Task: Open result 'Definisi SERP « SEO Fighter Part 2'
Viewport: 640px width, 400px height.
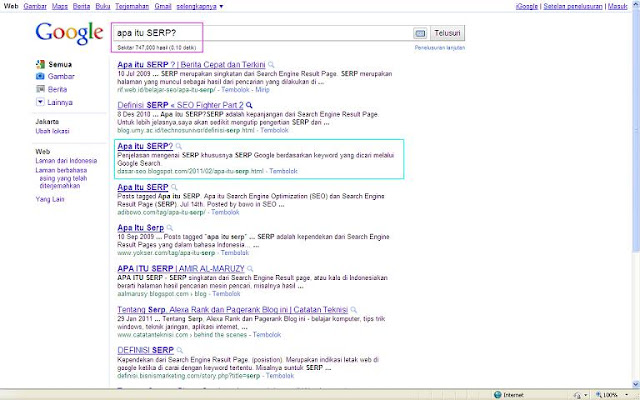Action: (x=180, y=105)
